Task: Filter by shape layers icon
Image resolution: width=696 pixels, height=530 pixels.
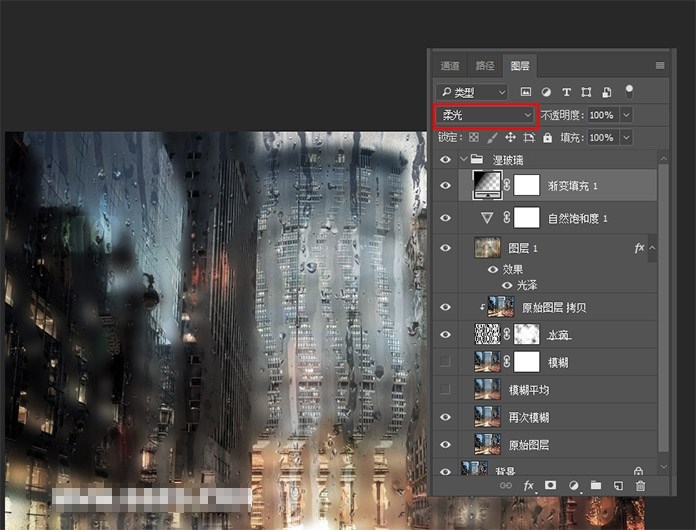Action: (586, 92)
